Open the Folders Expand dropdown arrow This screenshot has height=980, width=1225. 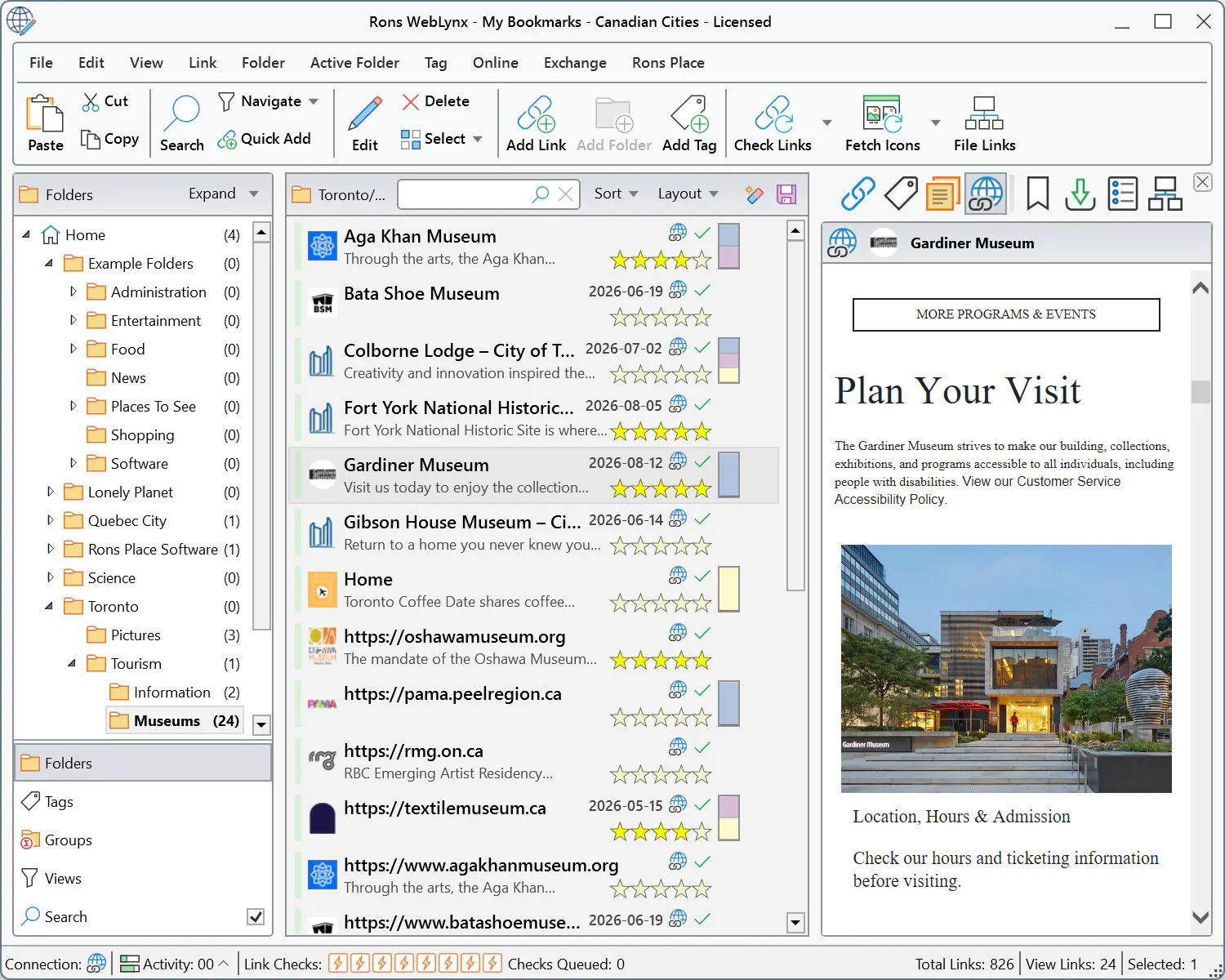point(254,194)
